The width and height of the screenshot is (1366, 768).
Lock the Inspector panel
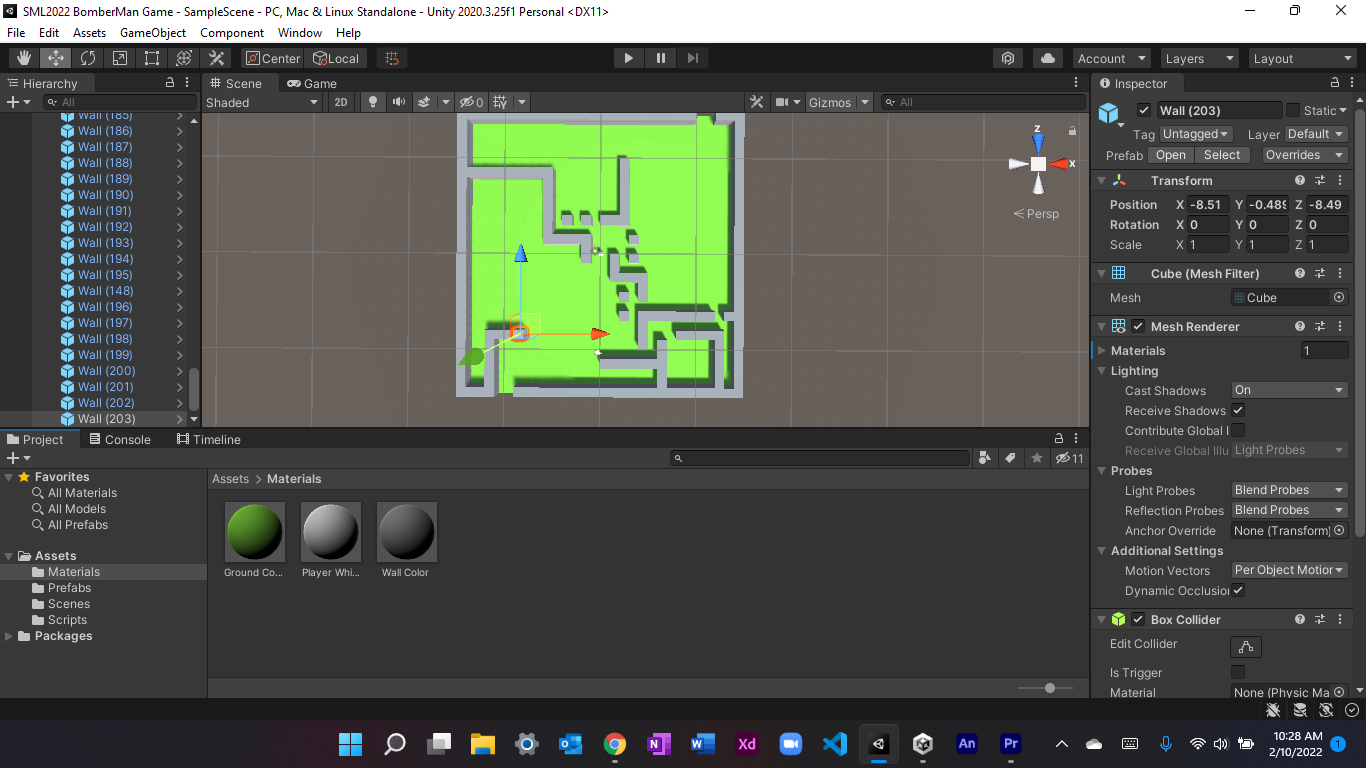click(1334, 83)
